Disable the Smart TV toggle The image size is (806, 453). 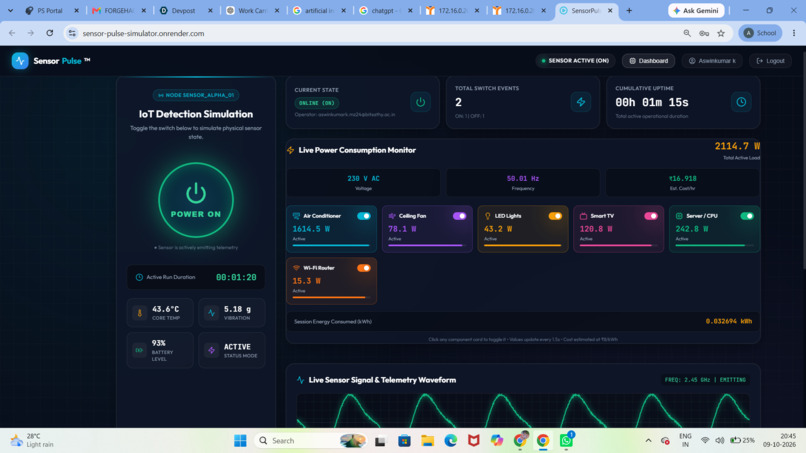point(651,216)
